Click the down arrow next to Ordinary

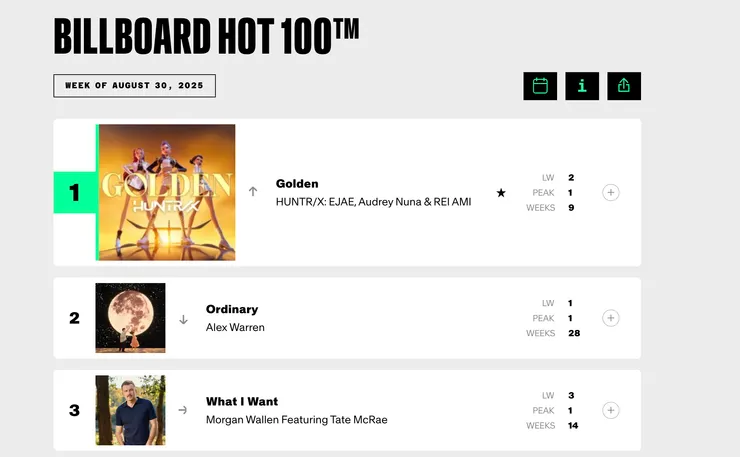(183, 320)
